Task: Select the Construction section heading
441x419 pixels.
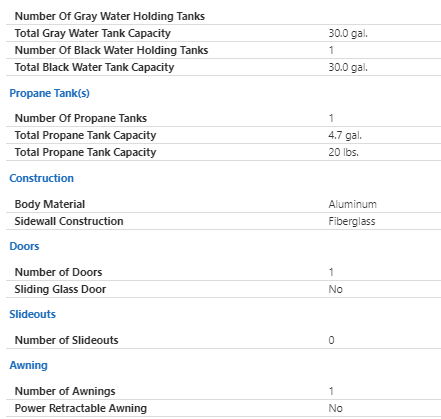Action: pos(41,178)
